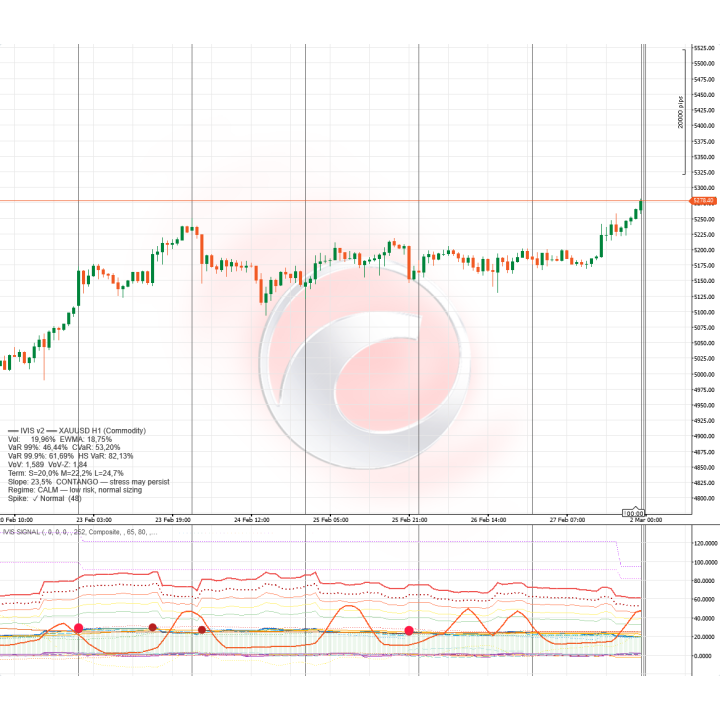720x720 pixels.
Task: Click the 5100.00 price axis label
Action: (704, 312)
